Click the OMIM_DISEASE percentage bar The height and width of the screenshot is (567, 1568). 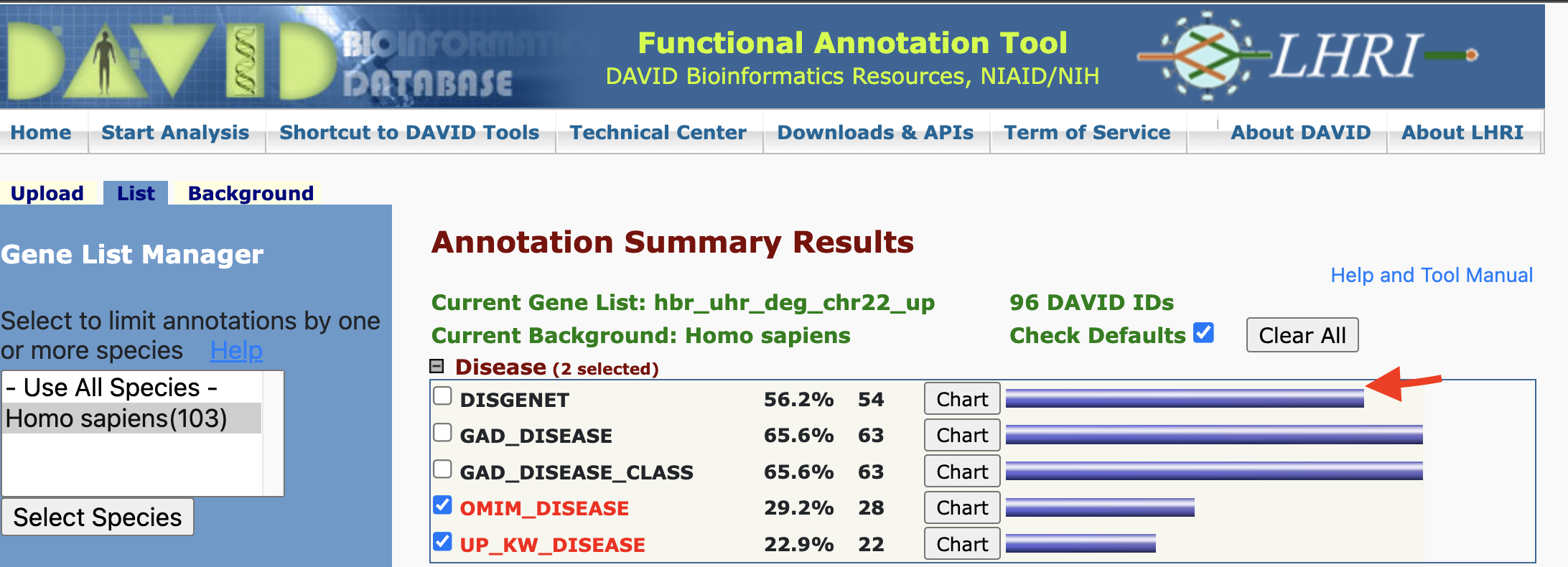click(x=1099, y=507)
